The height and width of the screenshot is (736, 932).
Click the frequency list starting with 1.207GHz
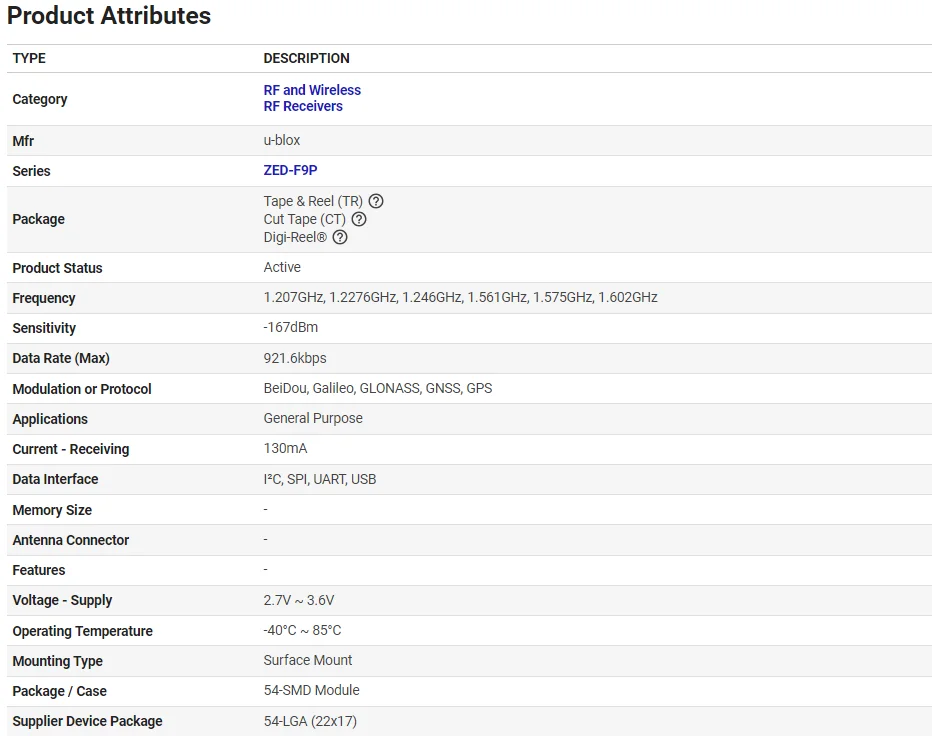(460, 297)
